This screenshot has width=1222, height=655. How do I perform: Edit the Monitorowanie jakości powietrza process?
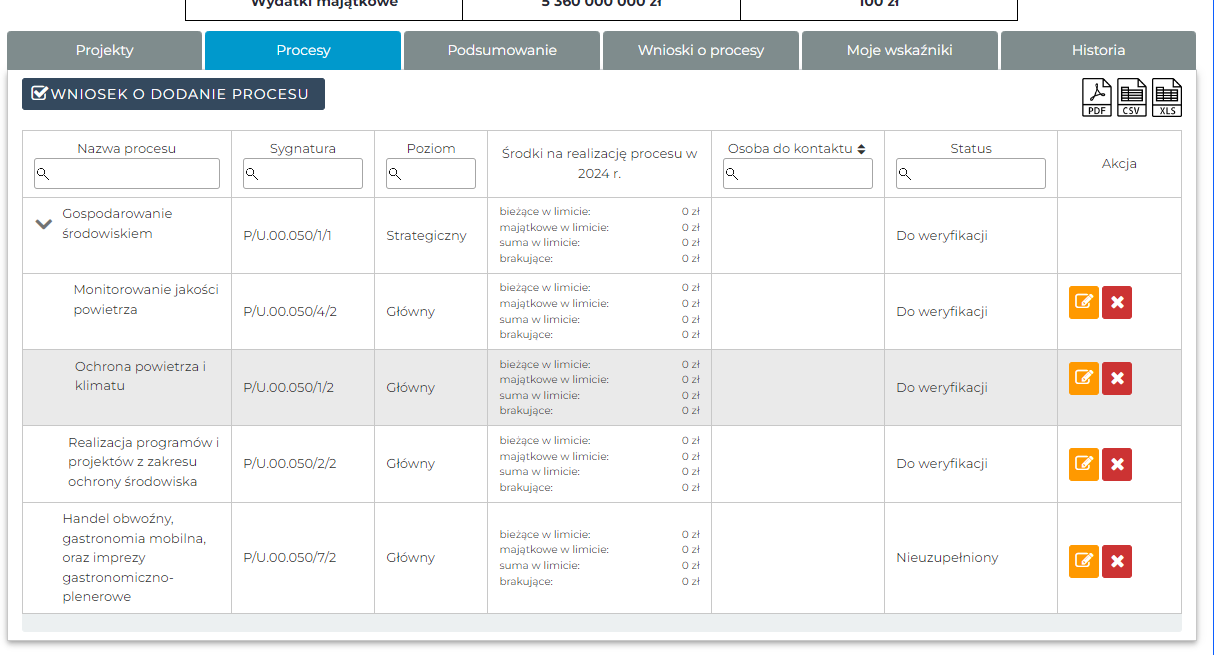[1083, 302]
